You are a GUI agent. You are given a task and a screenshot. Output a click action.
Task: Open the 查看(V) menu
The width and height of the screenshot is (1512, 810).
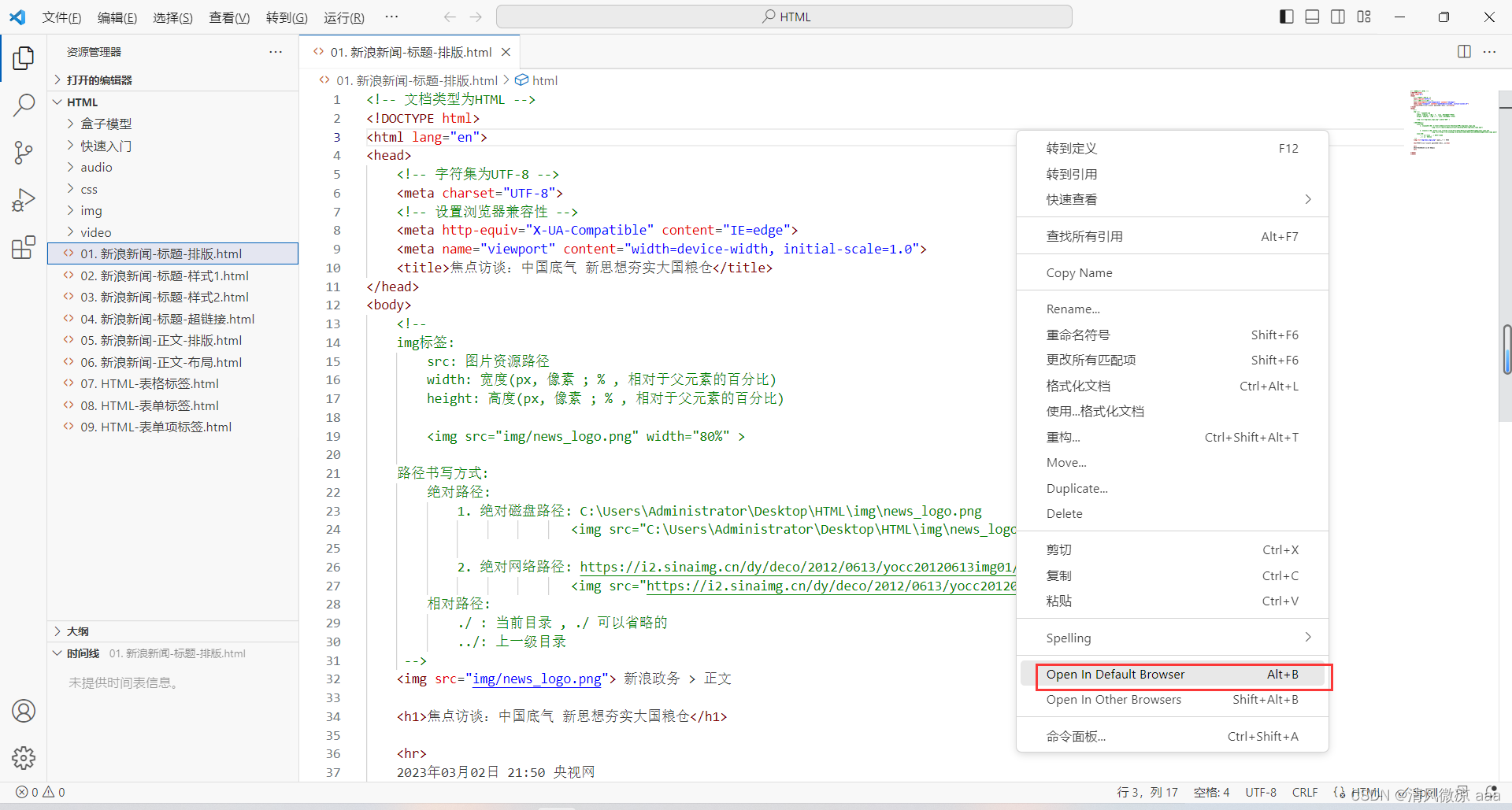(x=229, y=17)
